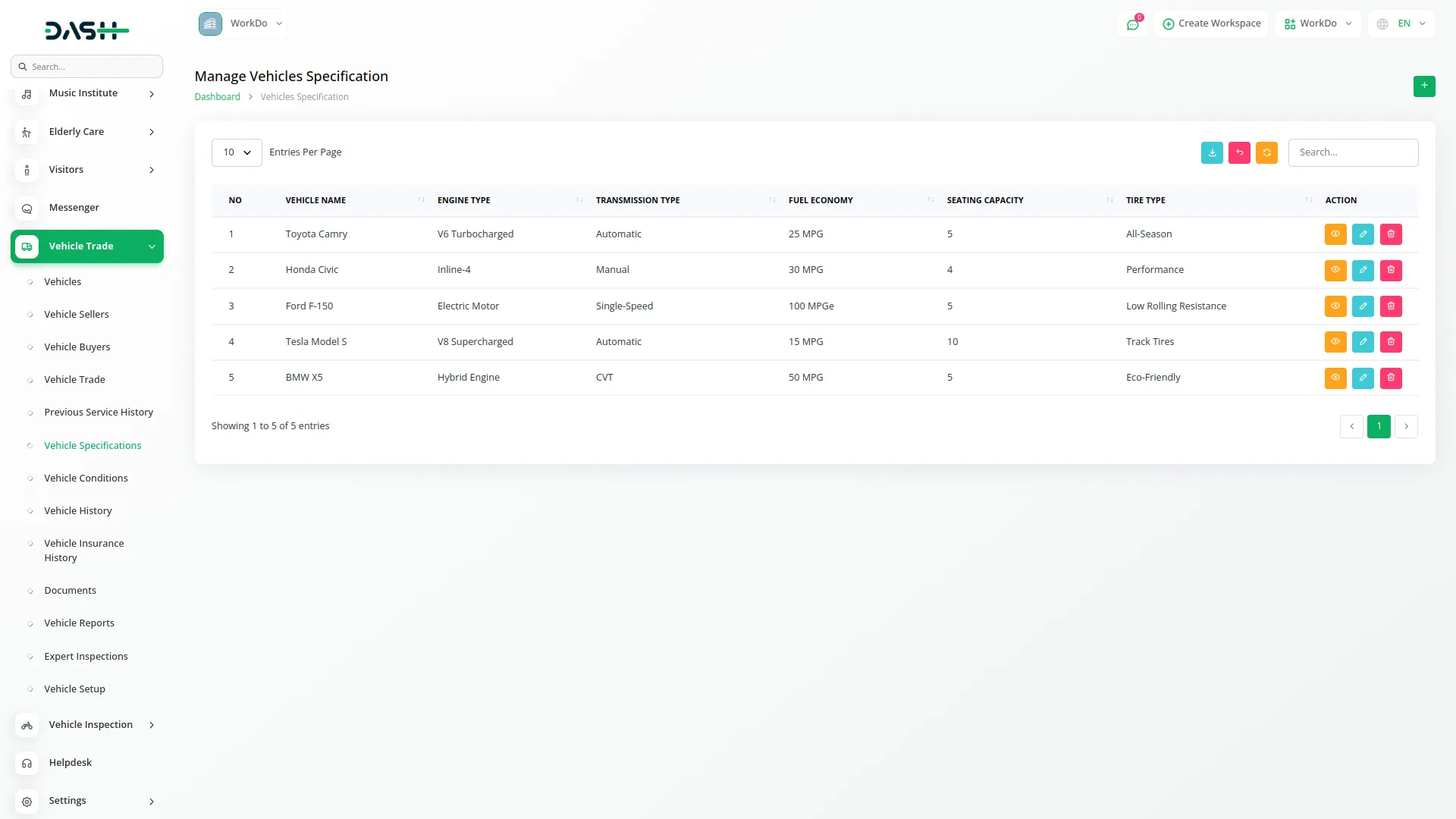Screen dimensions: 1456x819
Task: Delete the Toyota Camry specification entry
Action: (1391, 234)
